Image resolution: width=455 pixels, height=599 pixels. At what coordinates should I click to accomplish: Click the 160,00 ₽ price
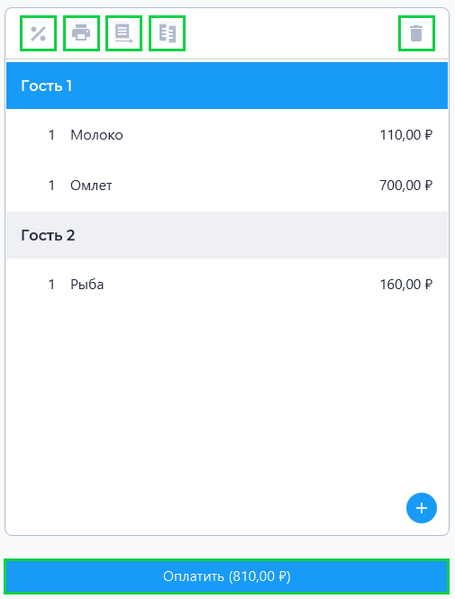click(406, 284)
